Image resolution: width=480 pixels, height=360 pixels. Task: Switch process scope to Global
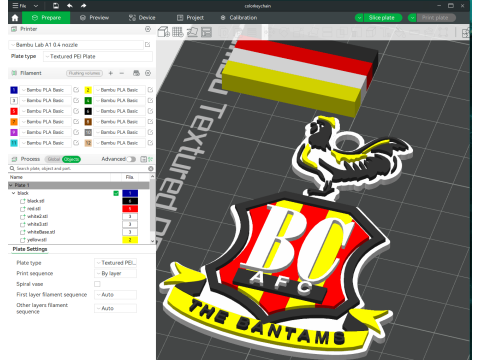[53, 159]
